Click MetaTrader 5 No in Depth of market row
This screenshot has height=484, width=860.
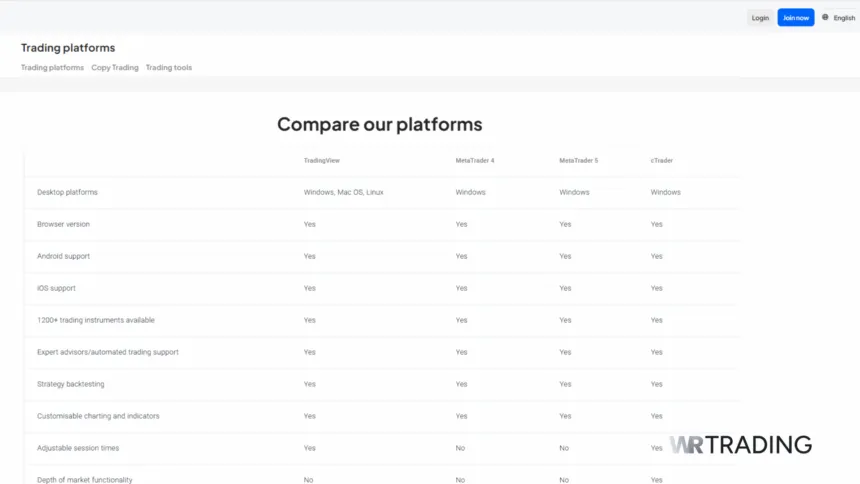(564, 480)
